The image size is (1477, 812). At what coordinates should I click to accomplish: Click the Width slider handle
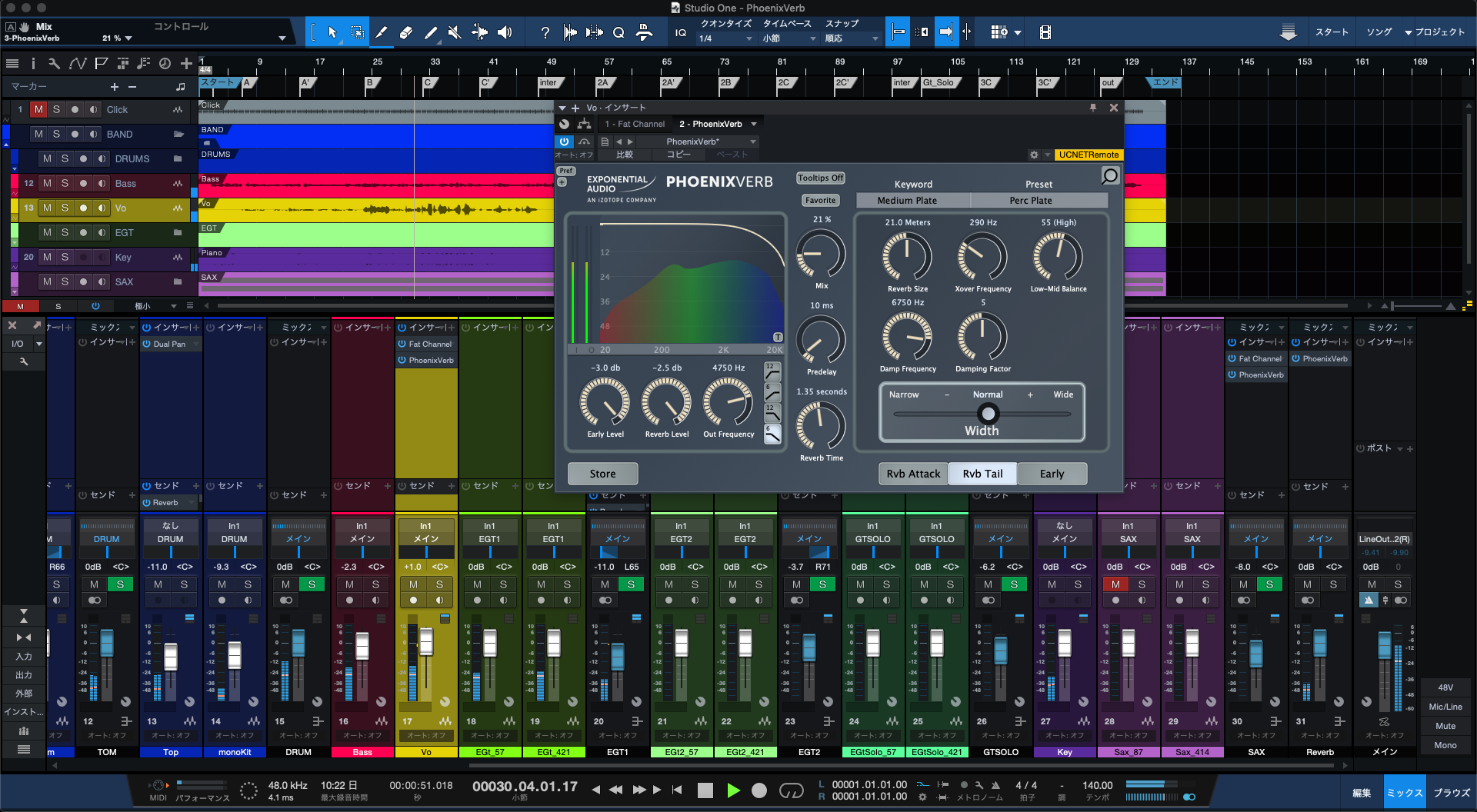tap(988, 414)
